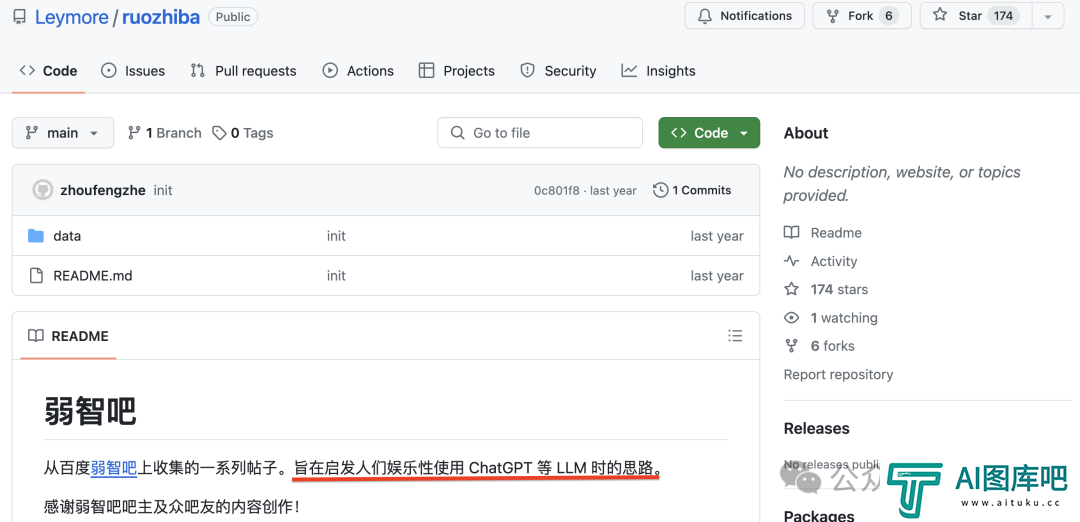This screenshot has height=522, width=1080.
Task: Click the table icon on Projects tab
Action: tap(426, 71)
